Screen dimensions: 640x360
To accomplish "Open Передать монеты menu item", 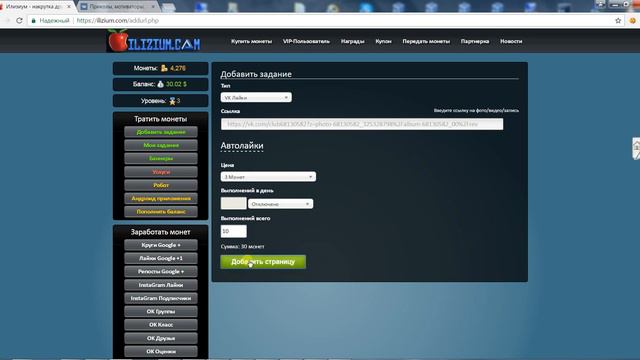I will [426, 41].
